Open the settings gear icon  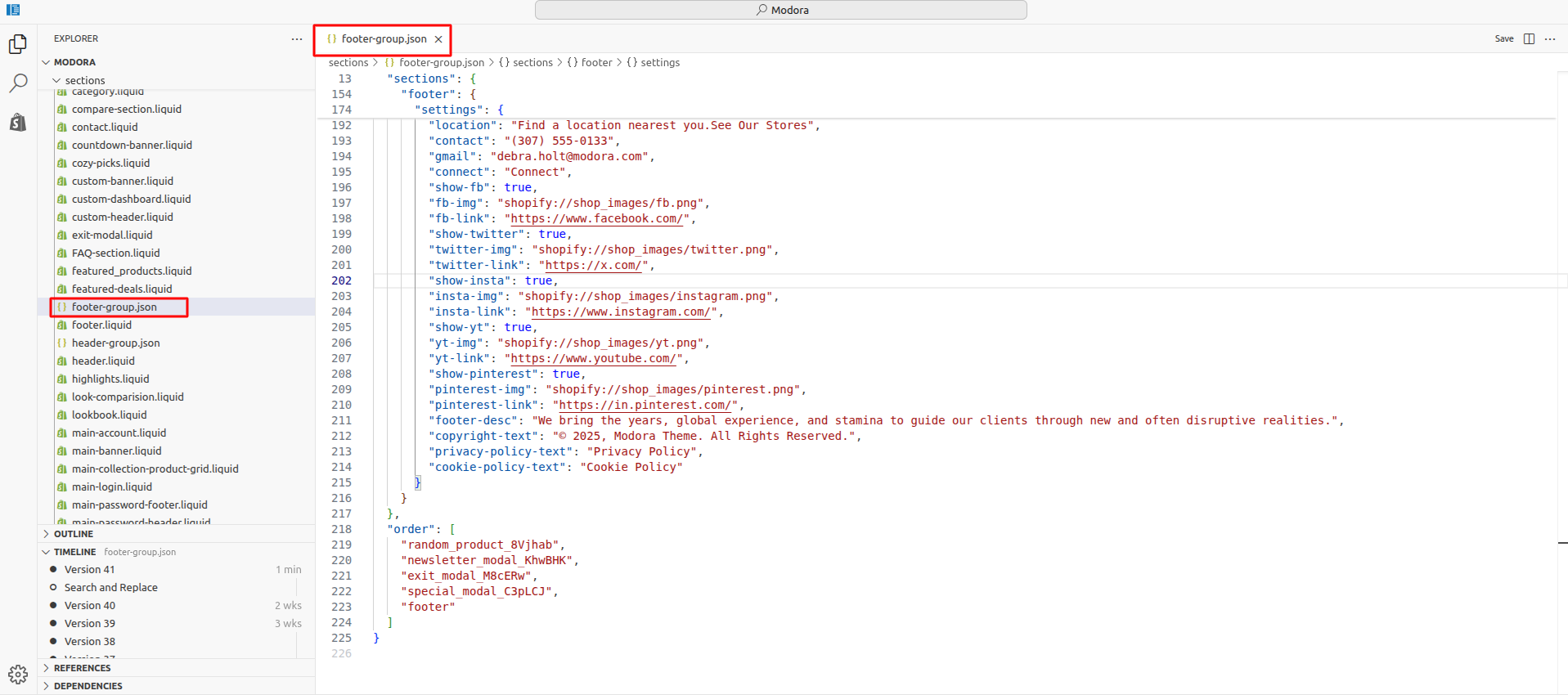18,675
